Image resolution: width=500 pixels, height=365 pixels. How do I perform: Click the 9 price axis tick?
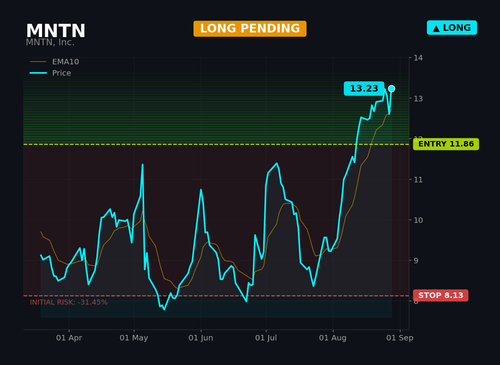pos(416,261)
